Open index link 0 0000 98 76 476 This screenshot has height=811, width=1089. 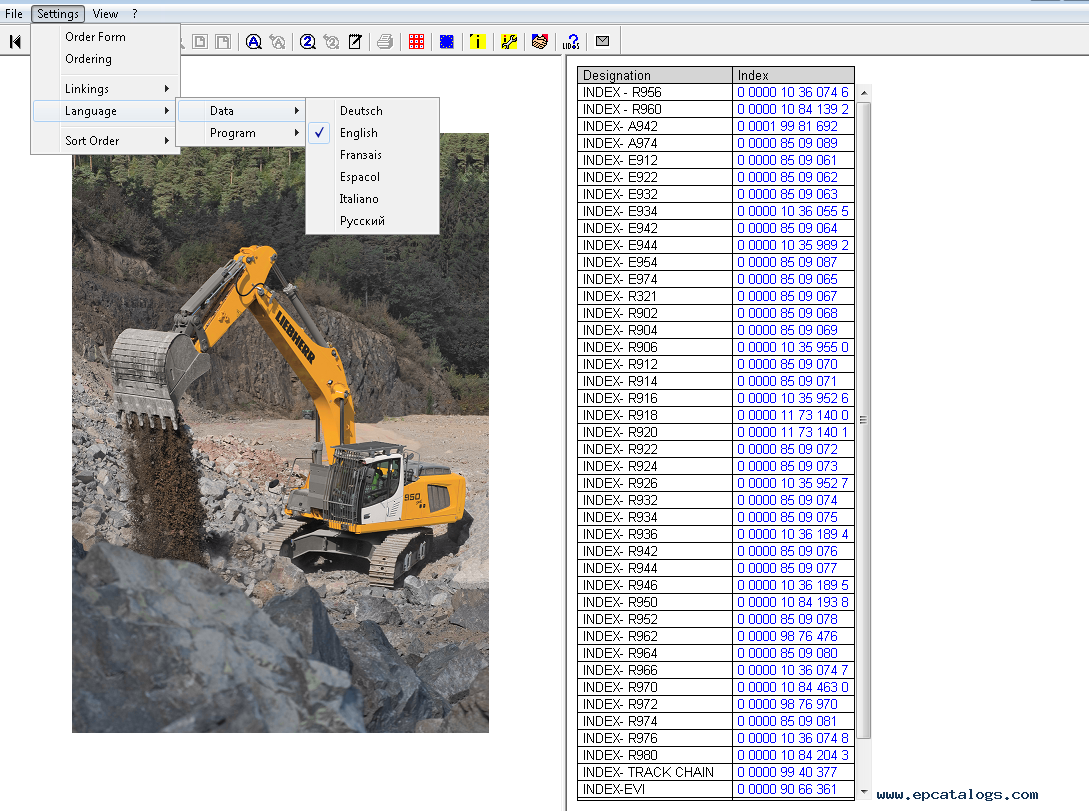(x=787, y=636)
